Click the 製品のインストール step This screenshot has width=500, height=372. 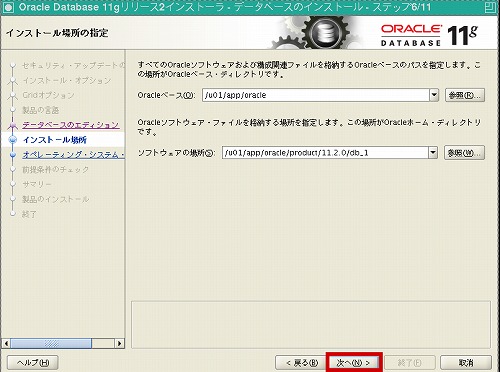56,199
